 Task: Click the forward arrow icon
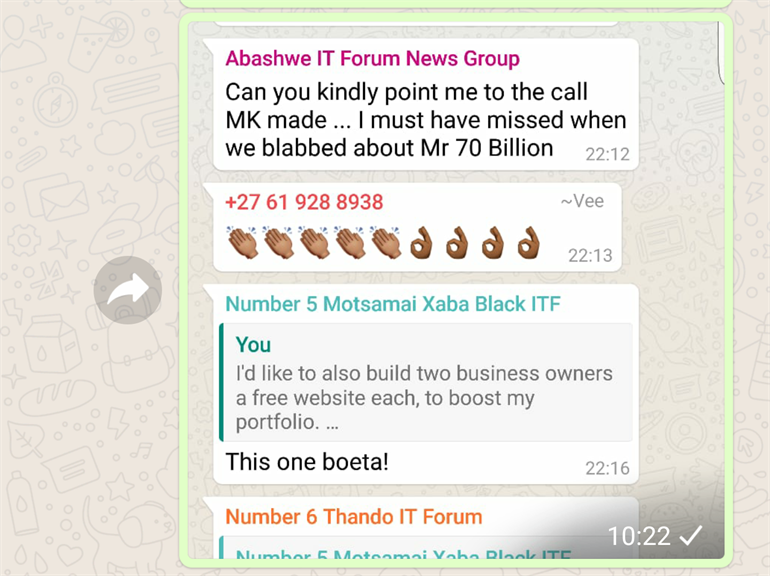pos(128,290)
